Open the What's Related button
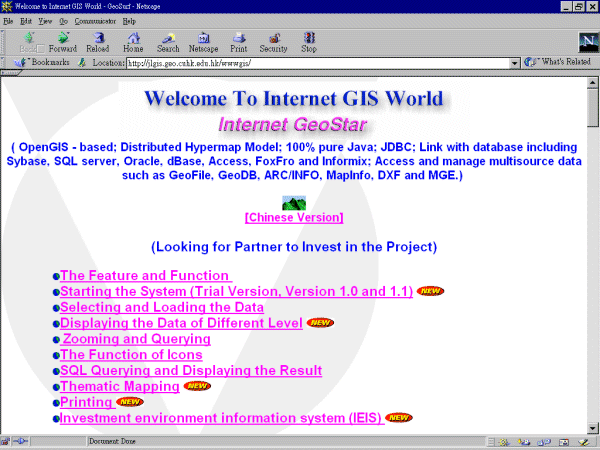The height and width of the screenshot is (450, 600). [x=558, y=62]
